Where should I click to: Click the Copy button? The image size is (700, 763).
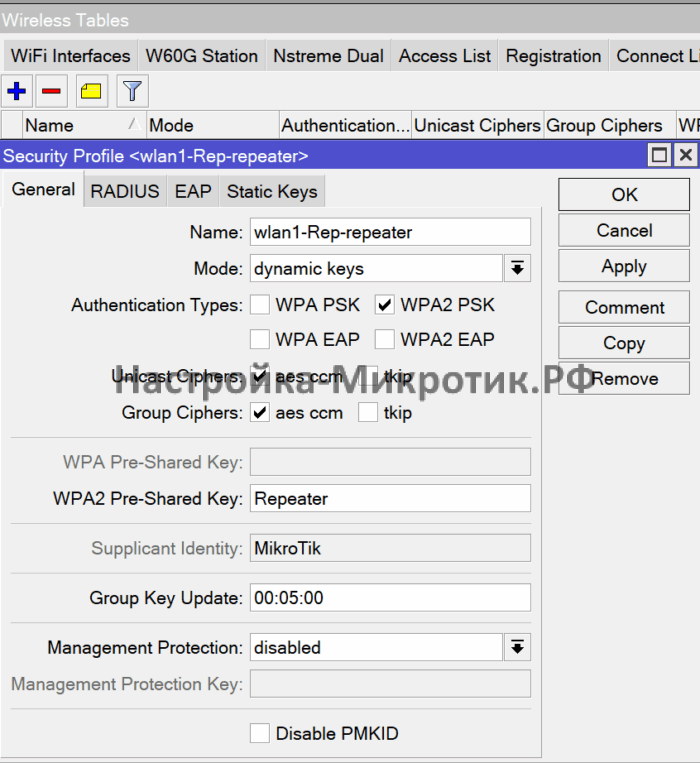[x=624, y=343]
